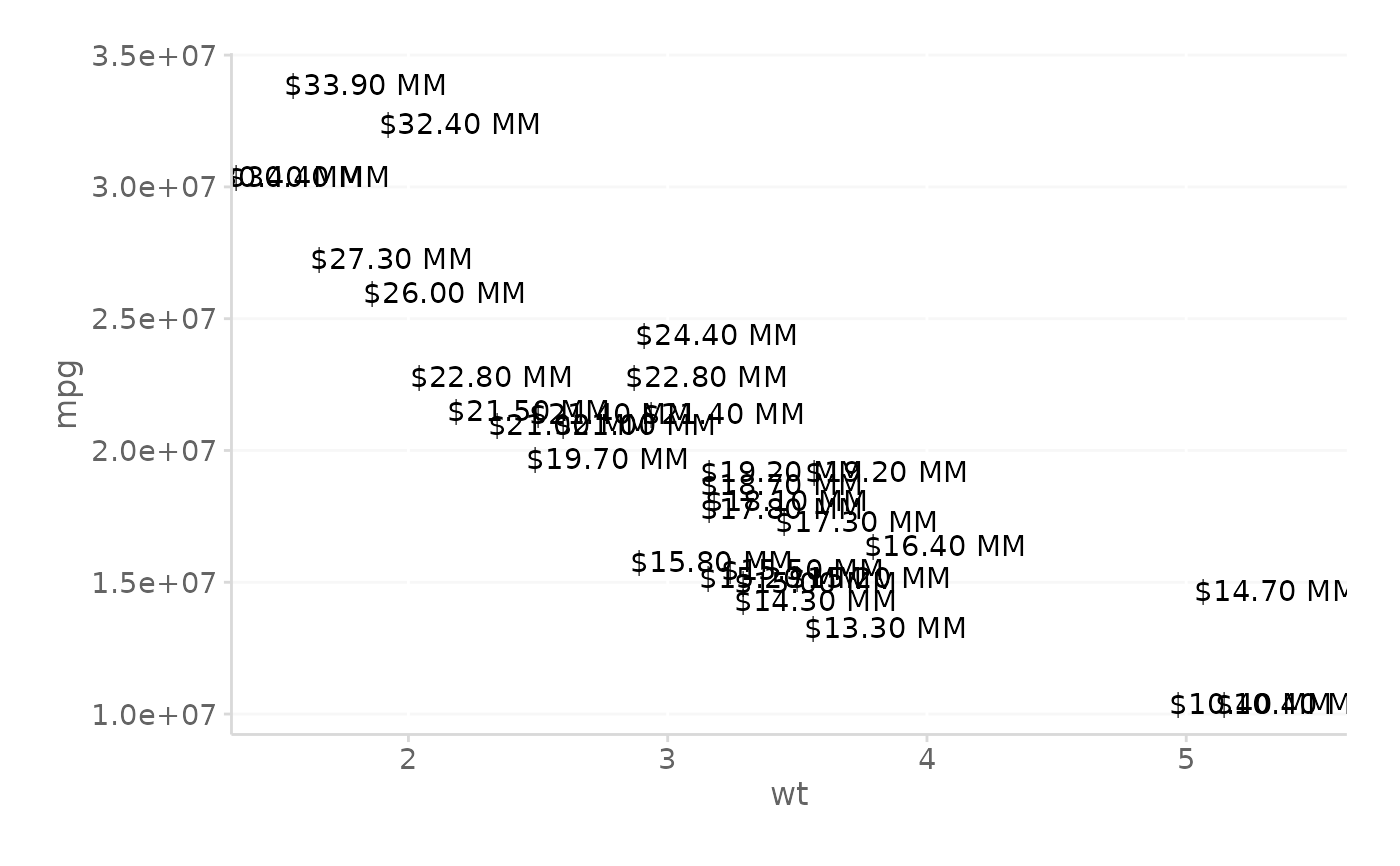
Task: Click x-axis tick label 4
Action: 927,760
